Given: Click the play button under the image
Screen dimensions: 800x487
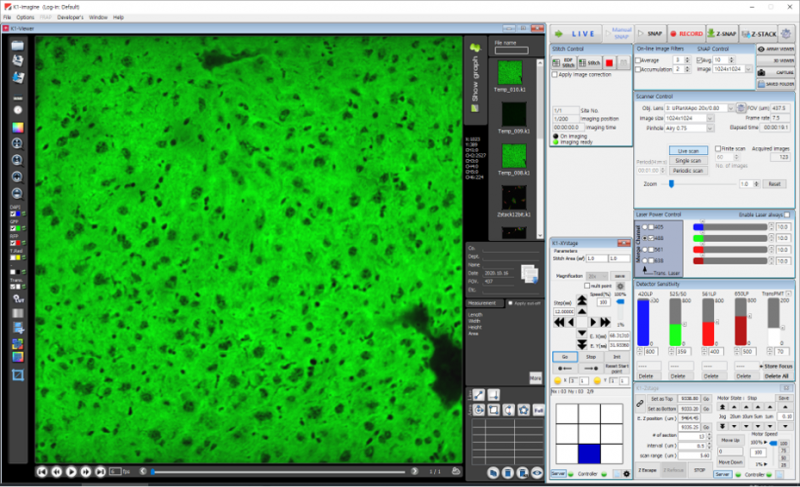Looking at the screenshot, I should (x=71, y=472).
